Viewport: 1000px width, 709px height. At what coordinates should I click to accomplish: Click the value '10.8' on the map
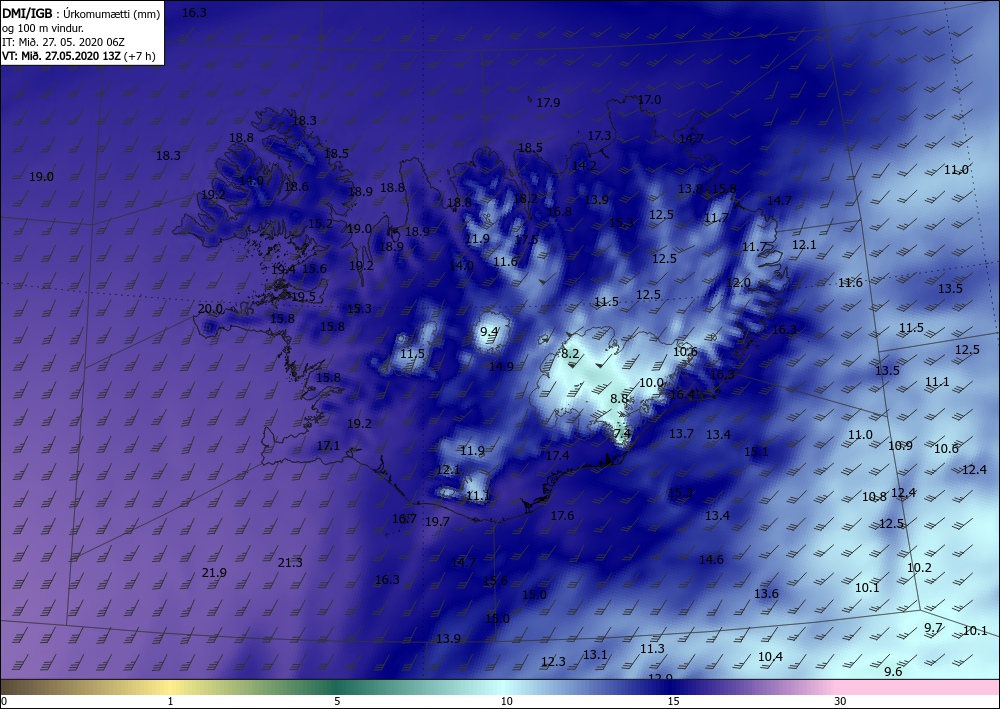874,497
